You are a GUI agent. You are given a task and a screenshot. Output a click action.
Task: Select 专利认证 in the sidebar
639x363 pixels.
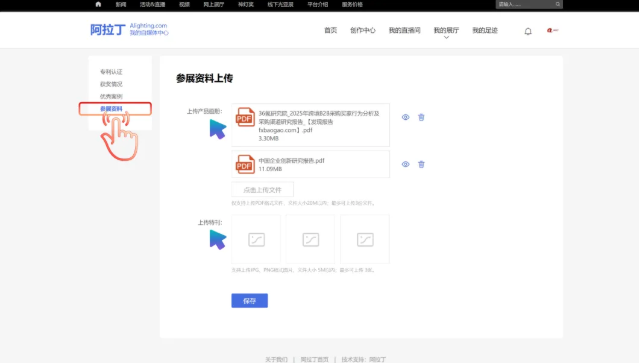click(x=111, y=72)
